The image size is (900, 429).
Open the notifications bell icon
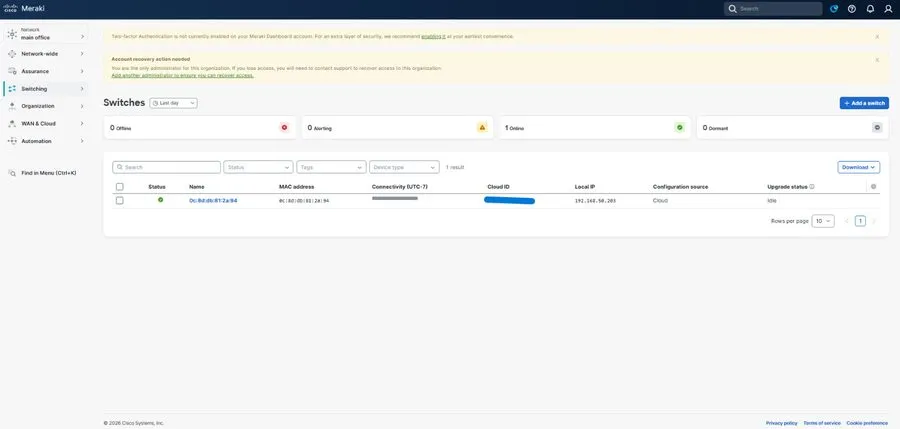click(x=870, y=9)
